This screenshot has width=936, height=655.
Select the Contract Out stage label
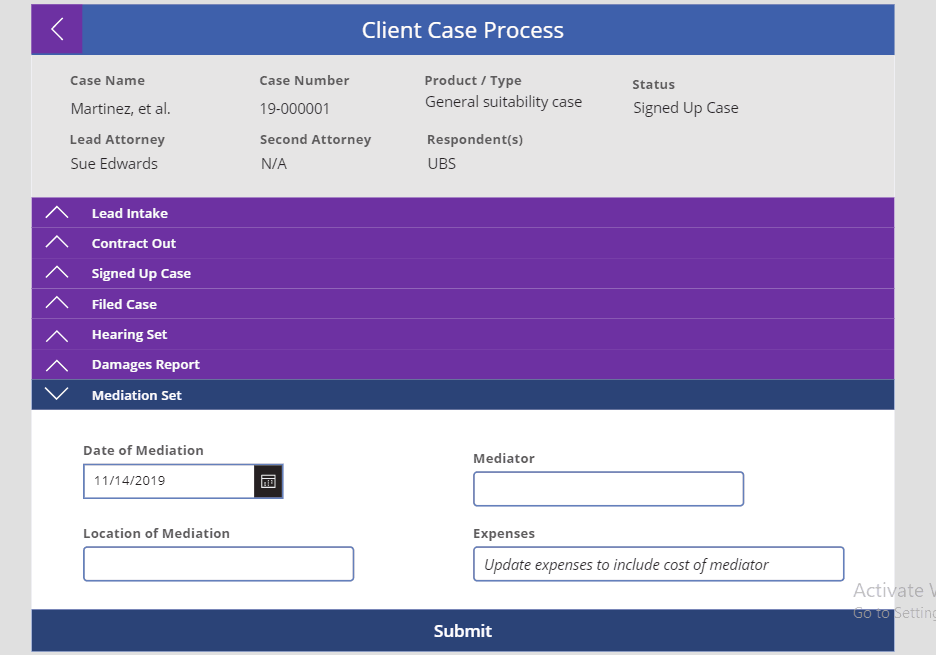pyautogui.click(x=134, y=244)
